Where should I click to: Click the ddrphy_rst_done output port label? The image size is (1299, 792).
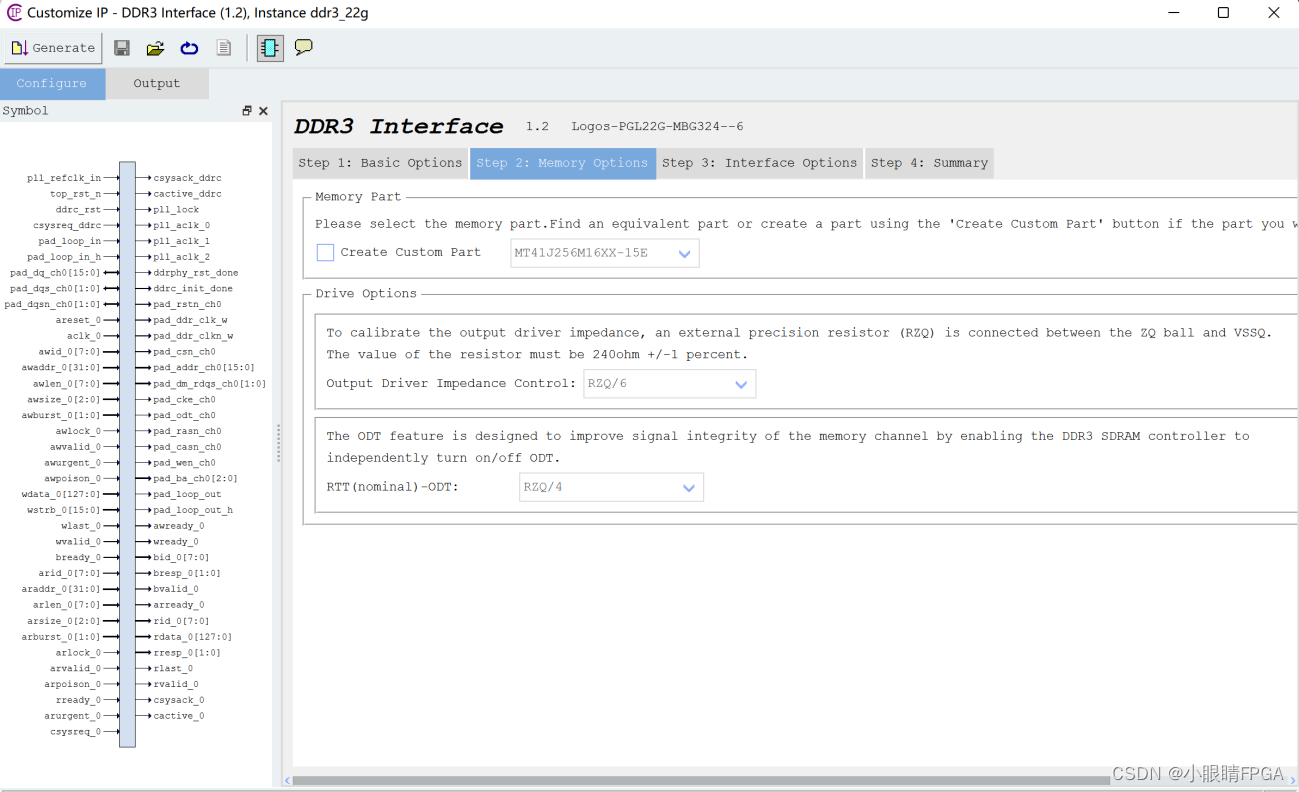196,273
